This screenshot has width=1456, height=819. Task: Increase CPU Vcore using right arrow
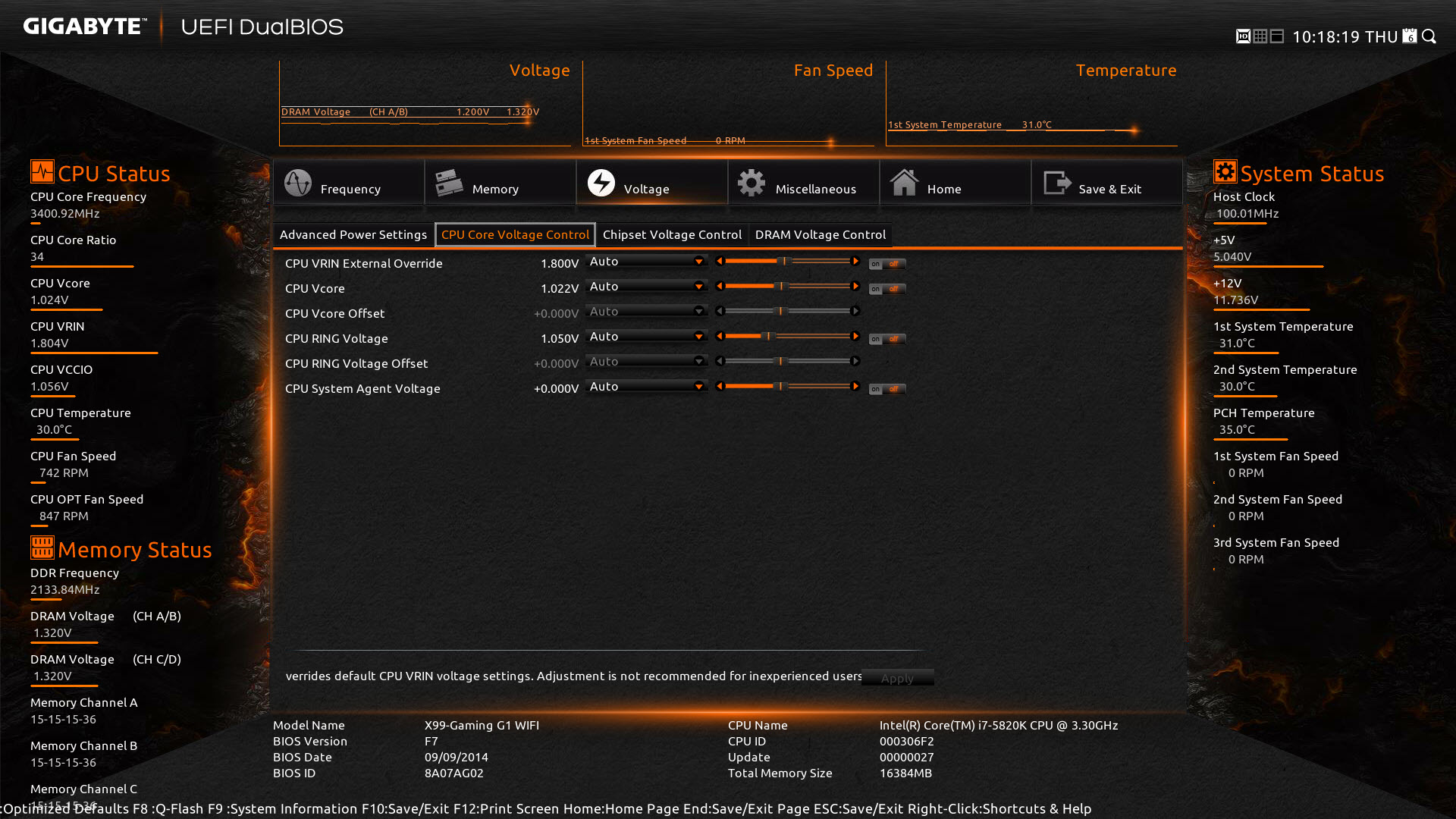click(x=855, y=287)
